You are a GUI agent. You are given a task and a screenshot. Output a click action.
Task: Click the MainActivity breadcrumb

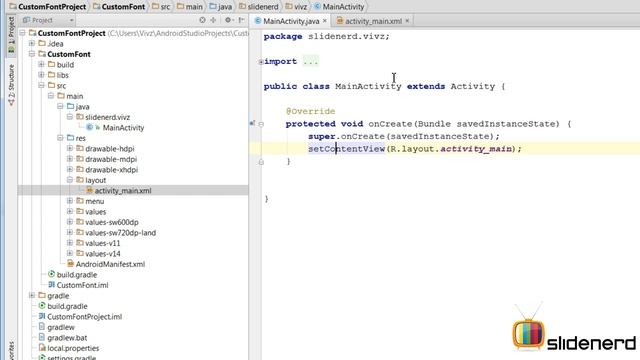[339, 7]
